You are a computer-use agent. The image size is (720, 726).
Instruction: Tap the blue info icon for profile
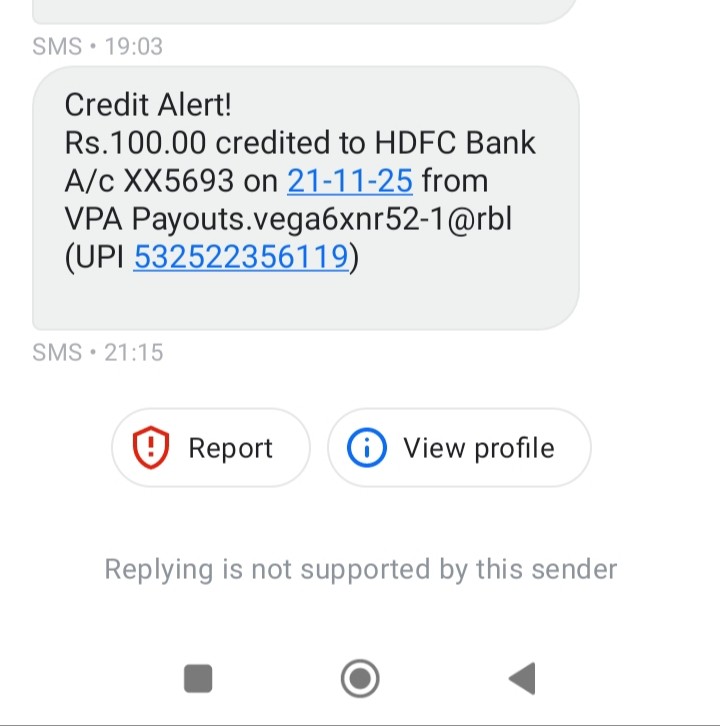[367, 448]
